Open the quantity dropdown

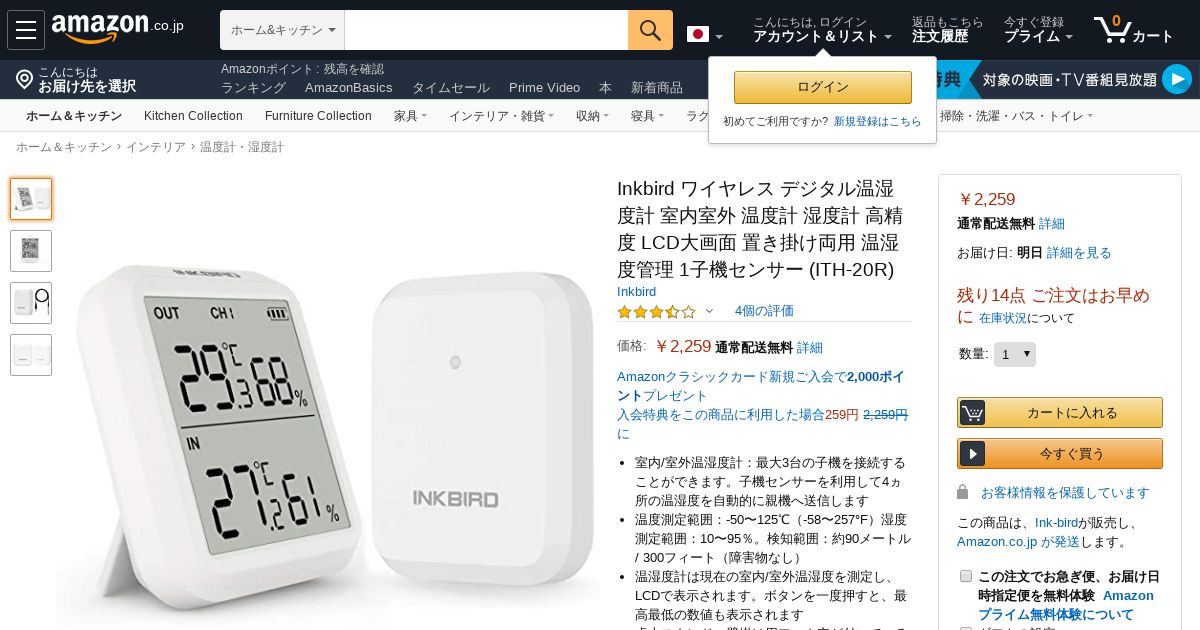coord(1015,354)
